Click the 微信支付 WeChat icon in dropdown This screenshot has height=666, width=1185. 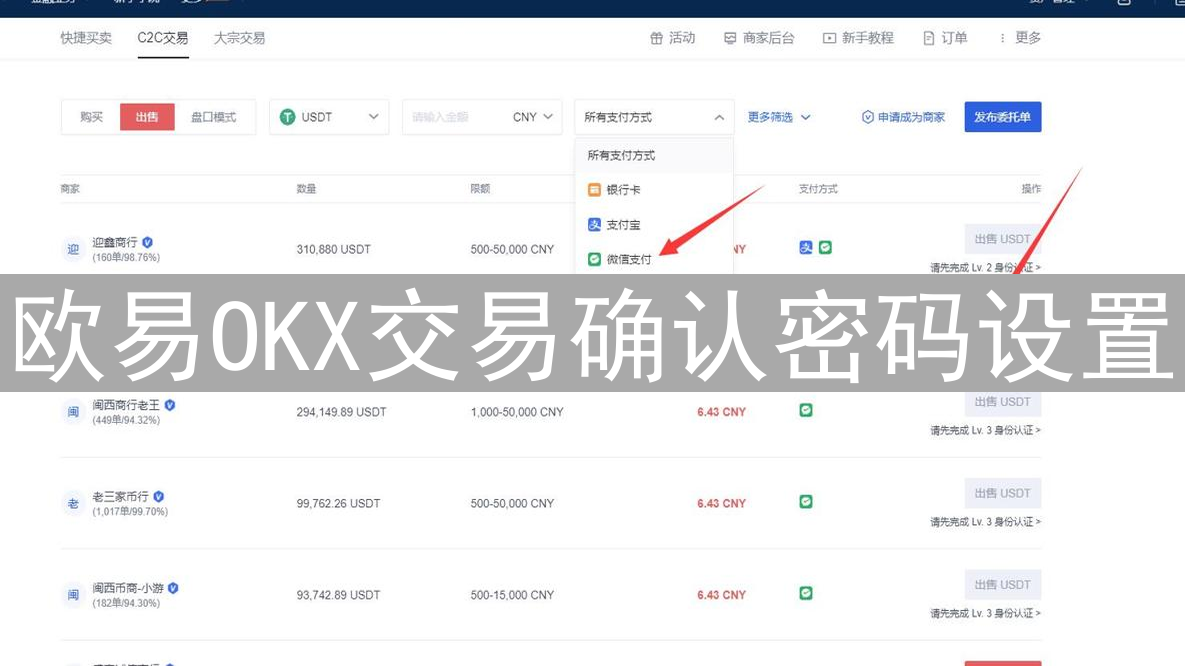(594, 259)
